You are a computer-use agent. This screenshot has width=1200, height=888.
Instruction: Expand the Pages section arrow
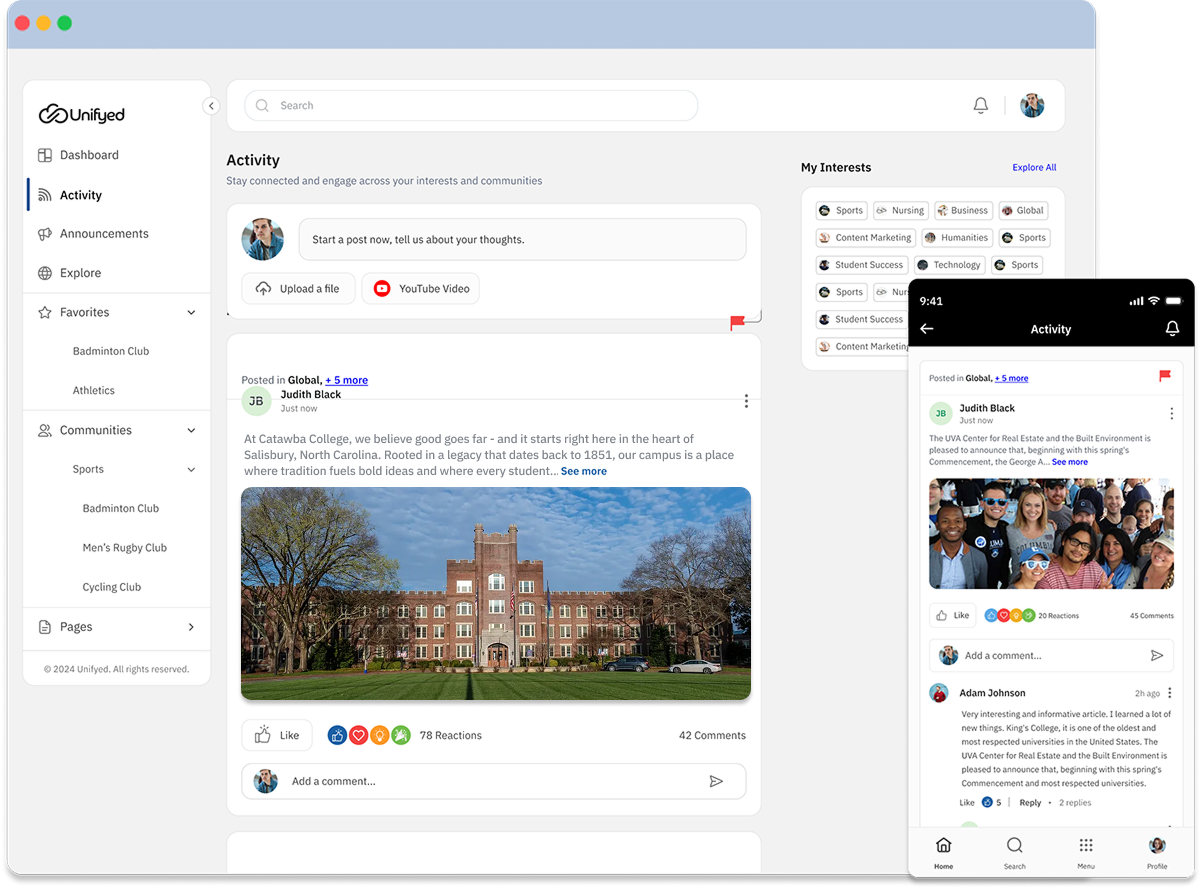[x=191, y=627]
